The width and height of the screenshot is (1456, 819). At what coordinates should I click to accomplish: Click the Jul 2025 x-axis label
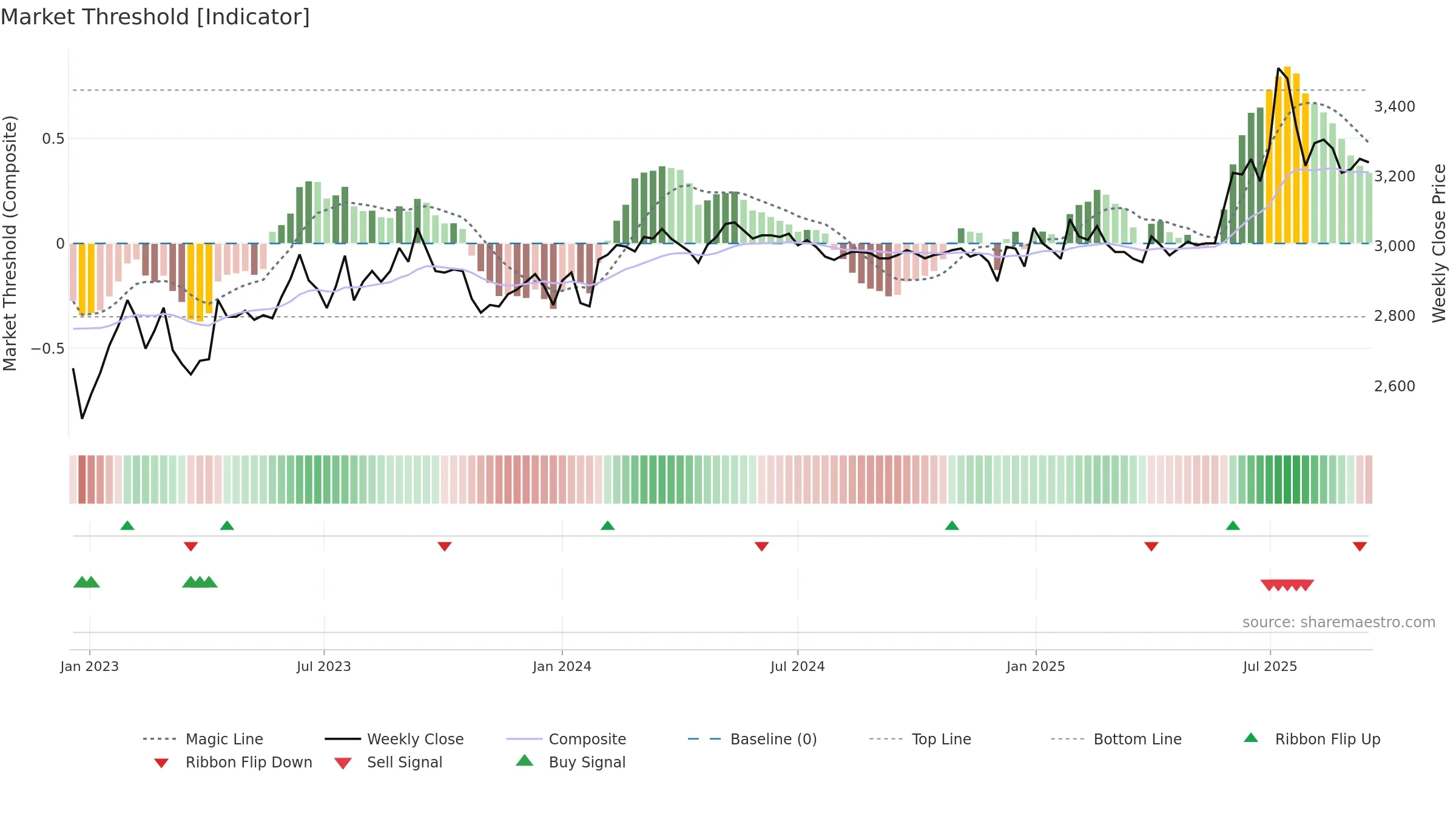(x=1270, y=666)
